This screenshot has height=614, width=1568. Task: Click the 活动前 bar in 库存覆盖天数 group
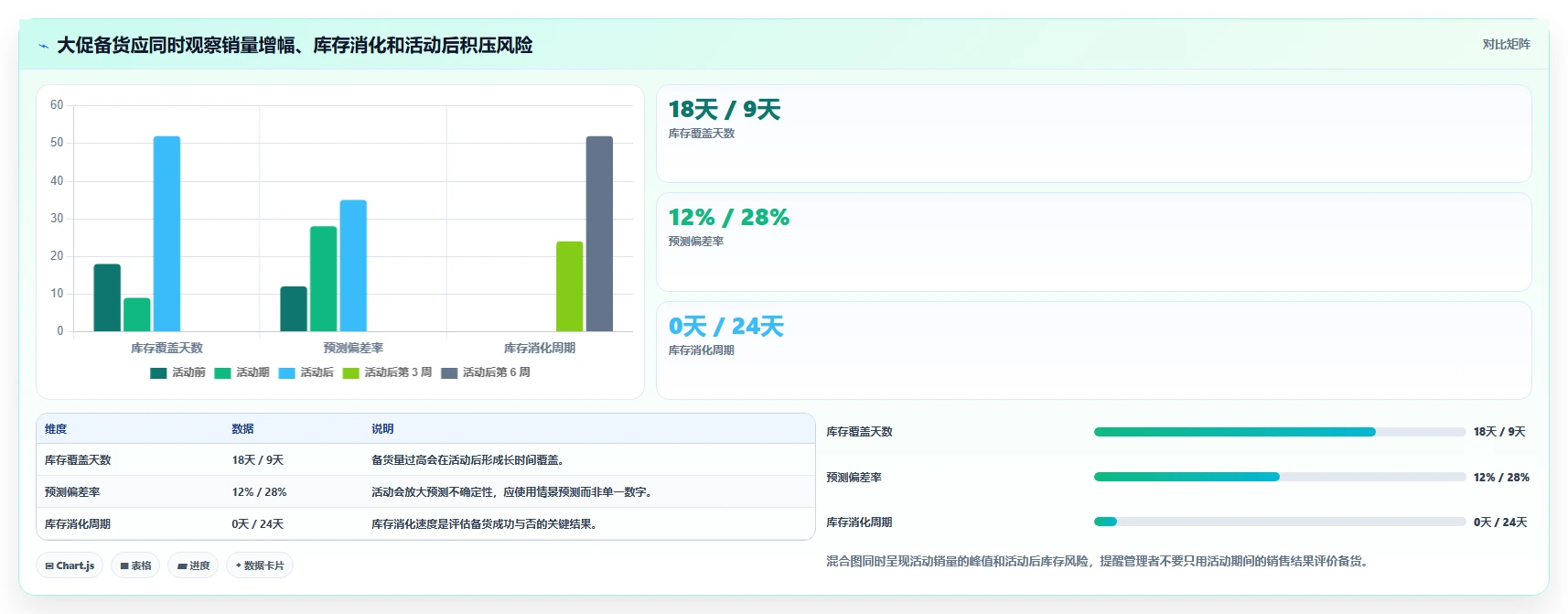click(107, 297)
